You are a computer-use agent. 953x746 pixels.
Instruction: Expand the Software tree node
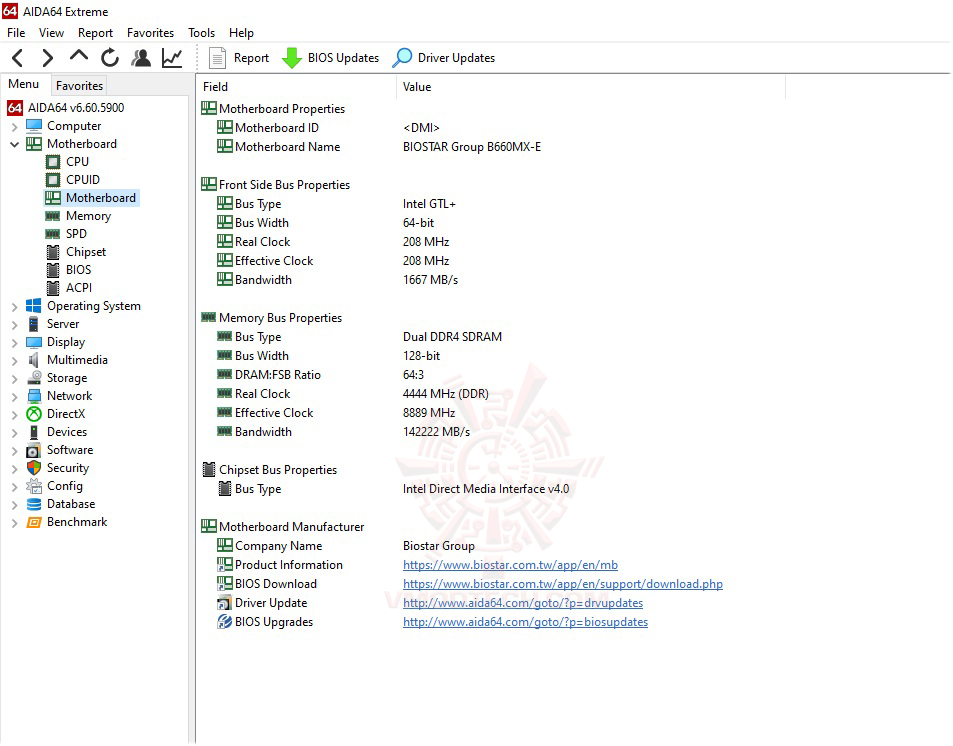15,451
